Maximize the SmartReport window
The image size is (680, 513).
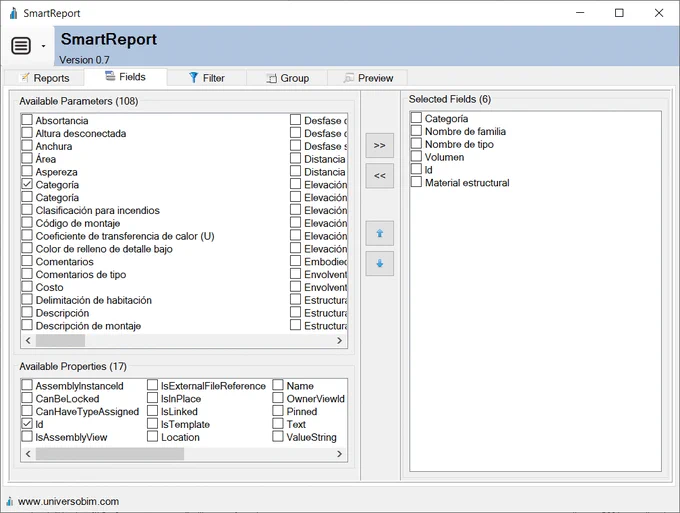pos(619,13)
